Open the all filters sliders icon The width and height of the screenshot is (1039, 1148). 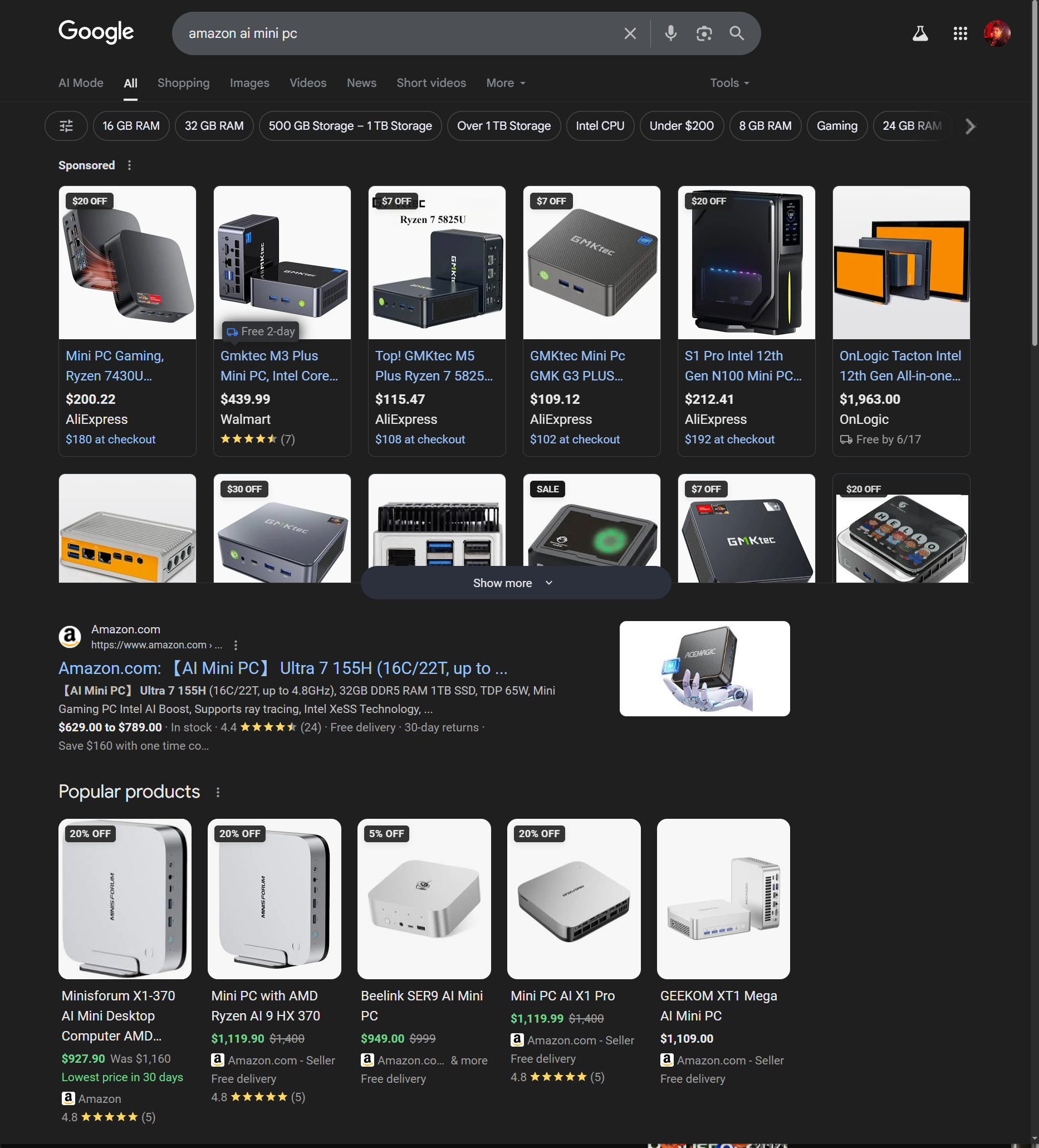(x=66, y=126)
